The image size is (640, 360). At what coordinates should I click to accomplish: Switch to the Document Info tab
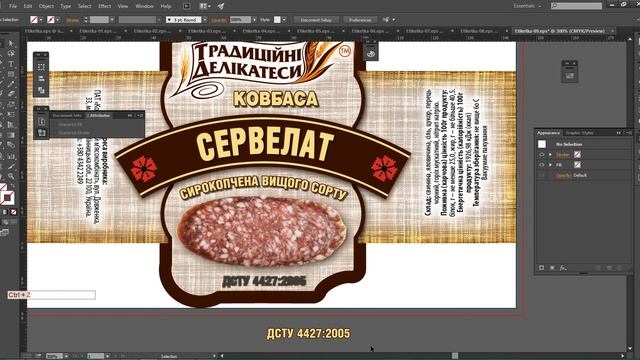[x=68, y=116]
